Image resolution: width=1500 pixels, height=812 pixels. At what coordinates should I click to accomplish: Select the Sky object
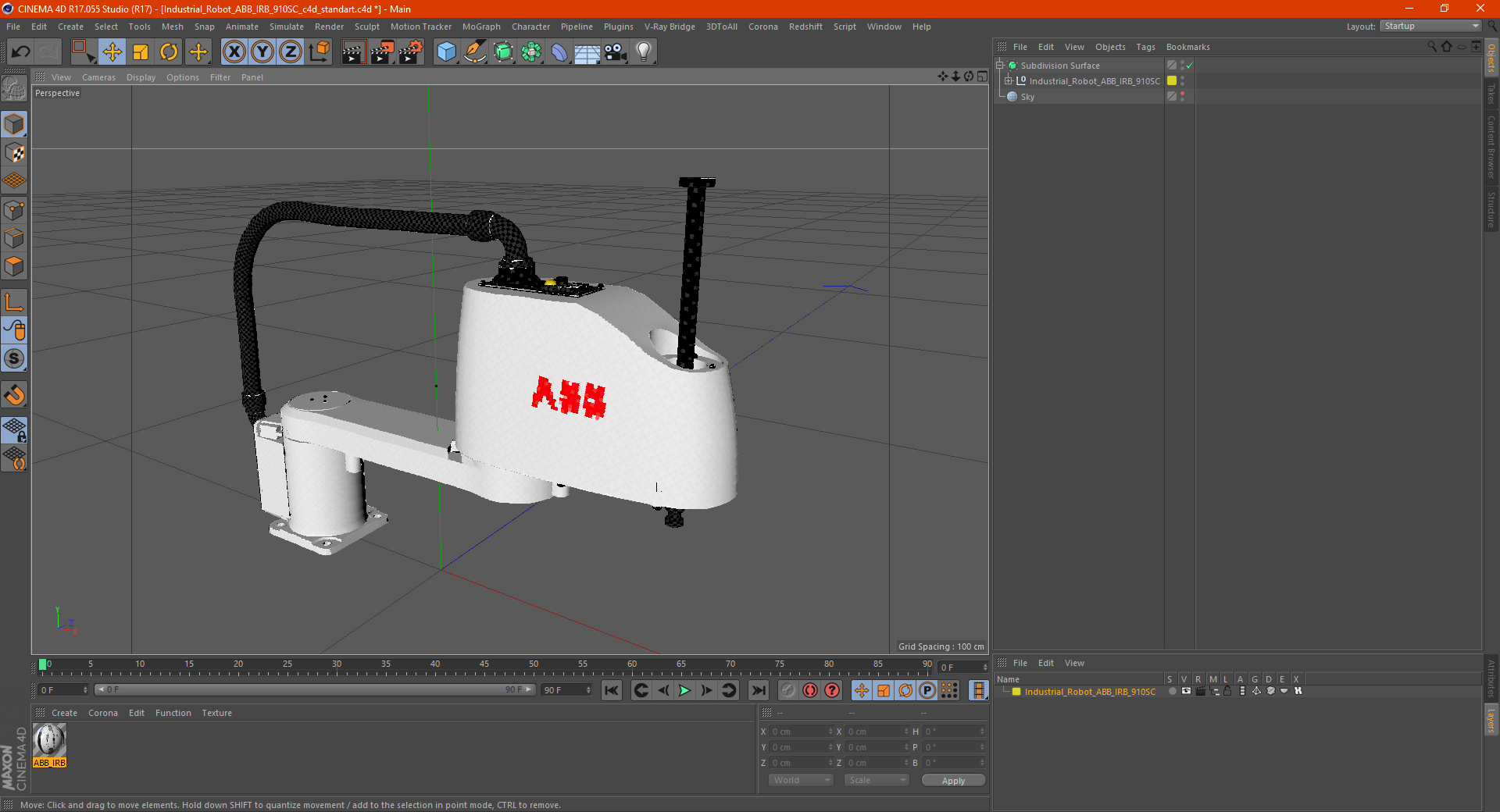coord(1027,97)
